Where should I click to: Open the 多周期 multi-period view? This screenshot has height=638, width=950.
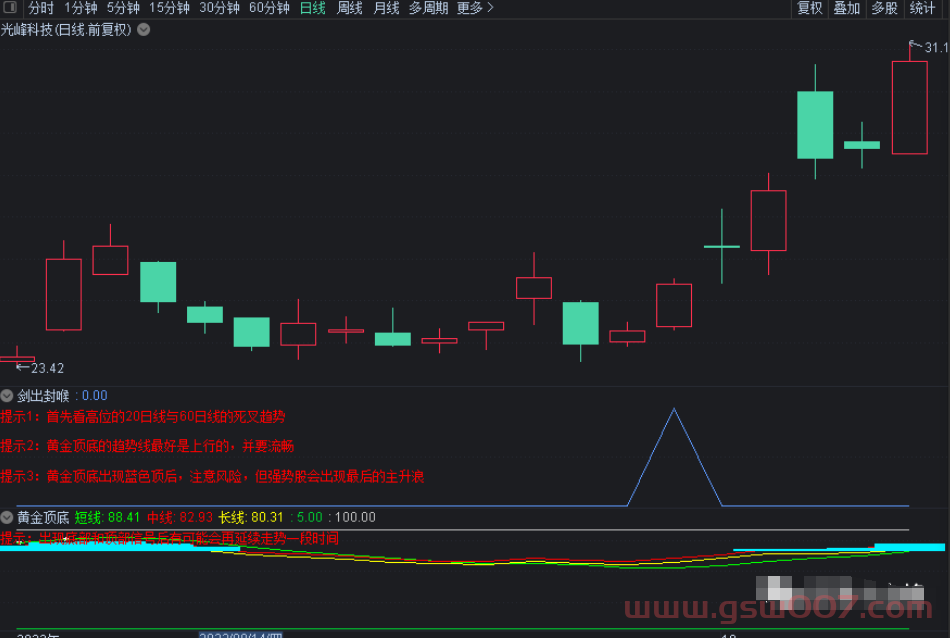point(428,8)
